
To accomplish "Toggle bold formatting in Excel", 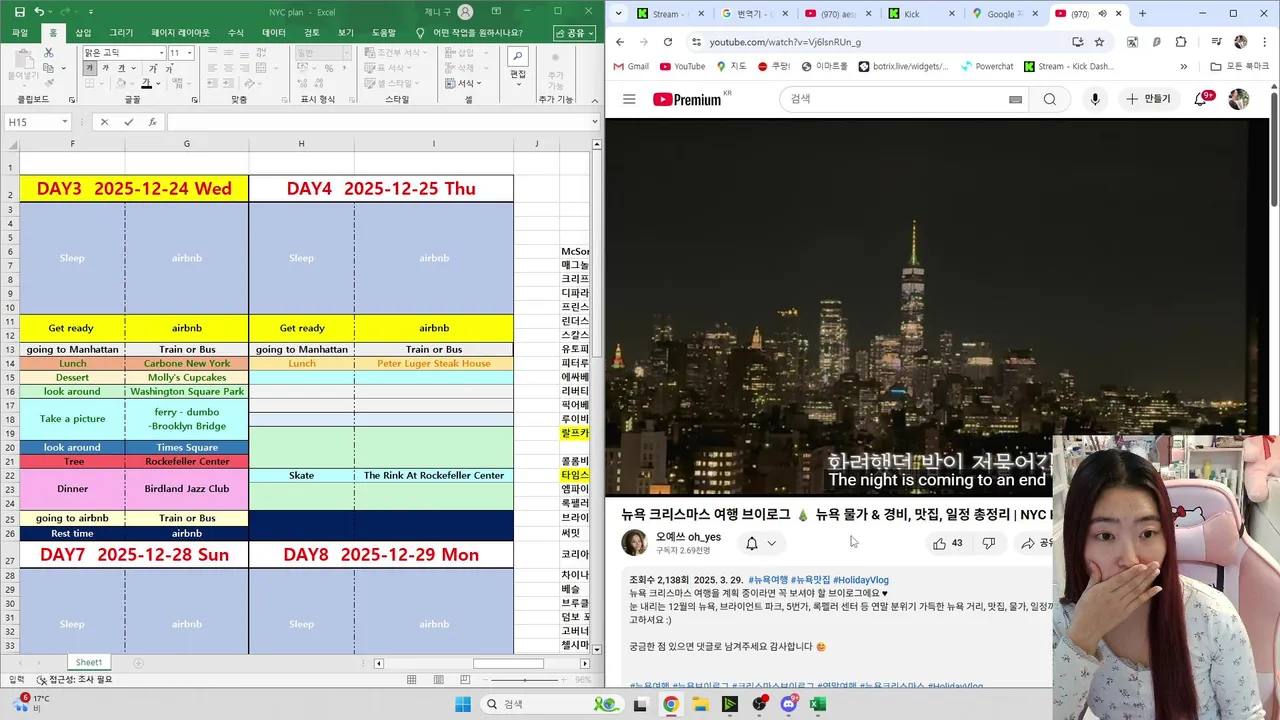I will pyautogui.click(x=90, y=69).
